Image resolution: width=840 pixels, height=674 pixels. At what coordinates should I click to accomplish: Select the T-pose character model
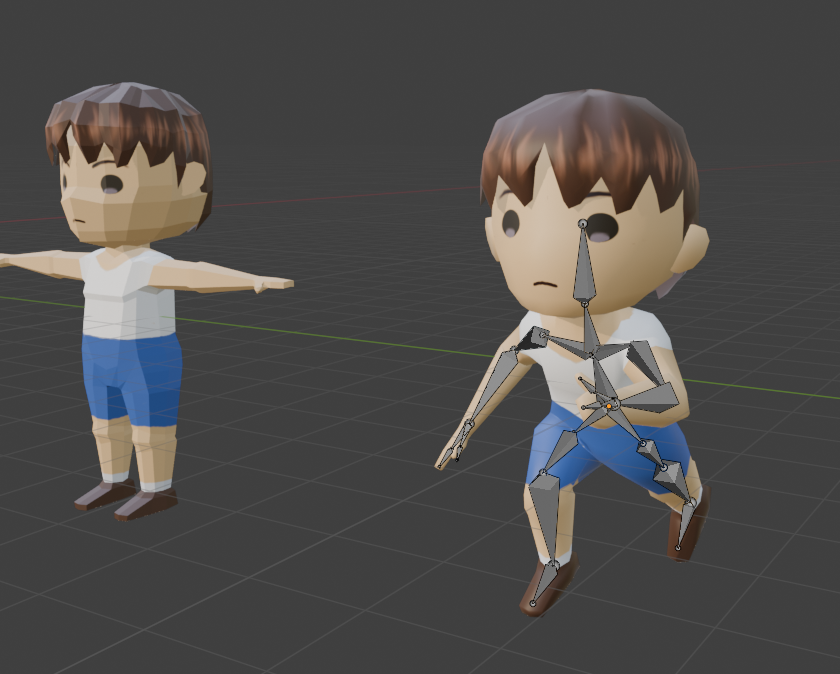coord(129,300)
